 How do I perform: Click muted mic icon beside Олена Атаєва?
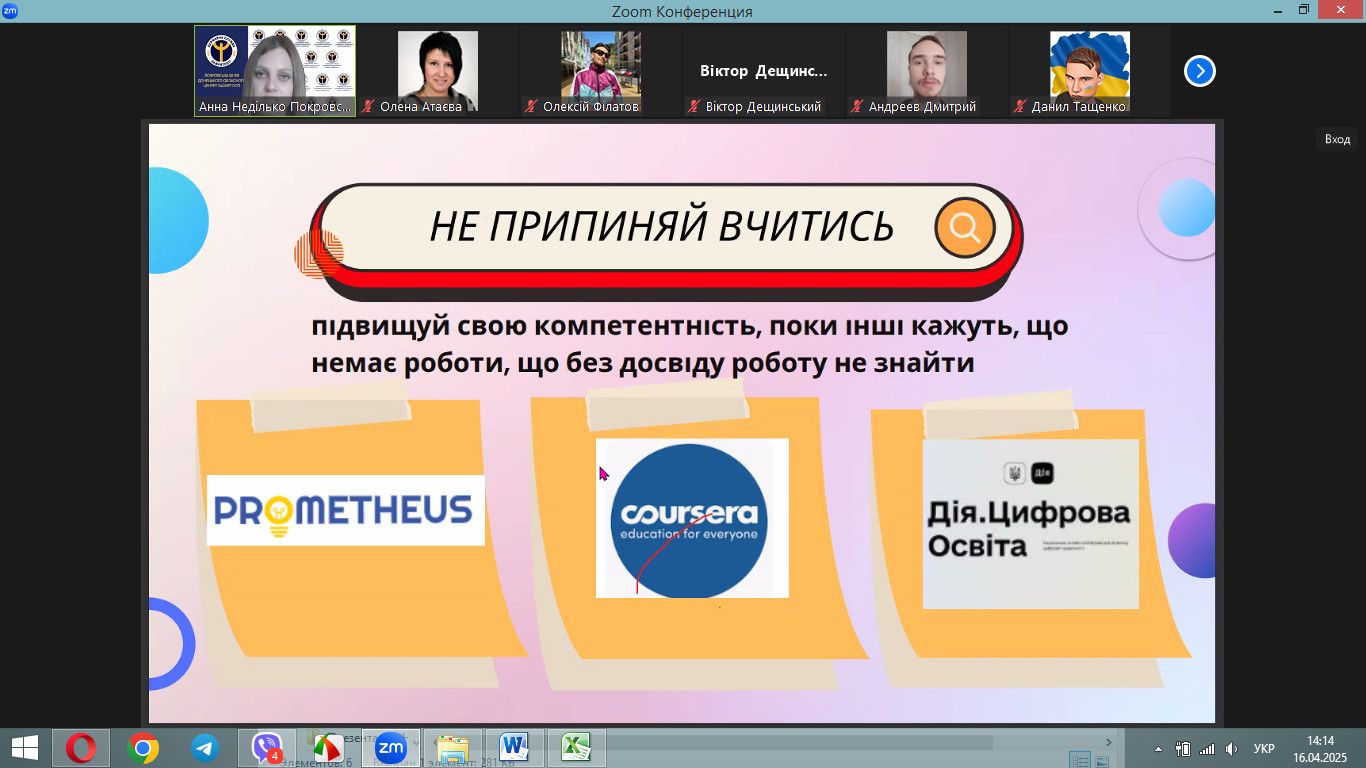click(369, 106)
